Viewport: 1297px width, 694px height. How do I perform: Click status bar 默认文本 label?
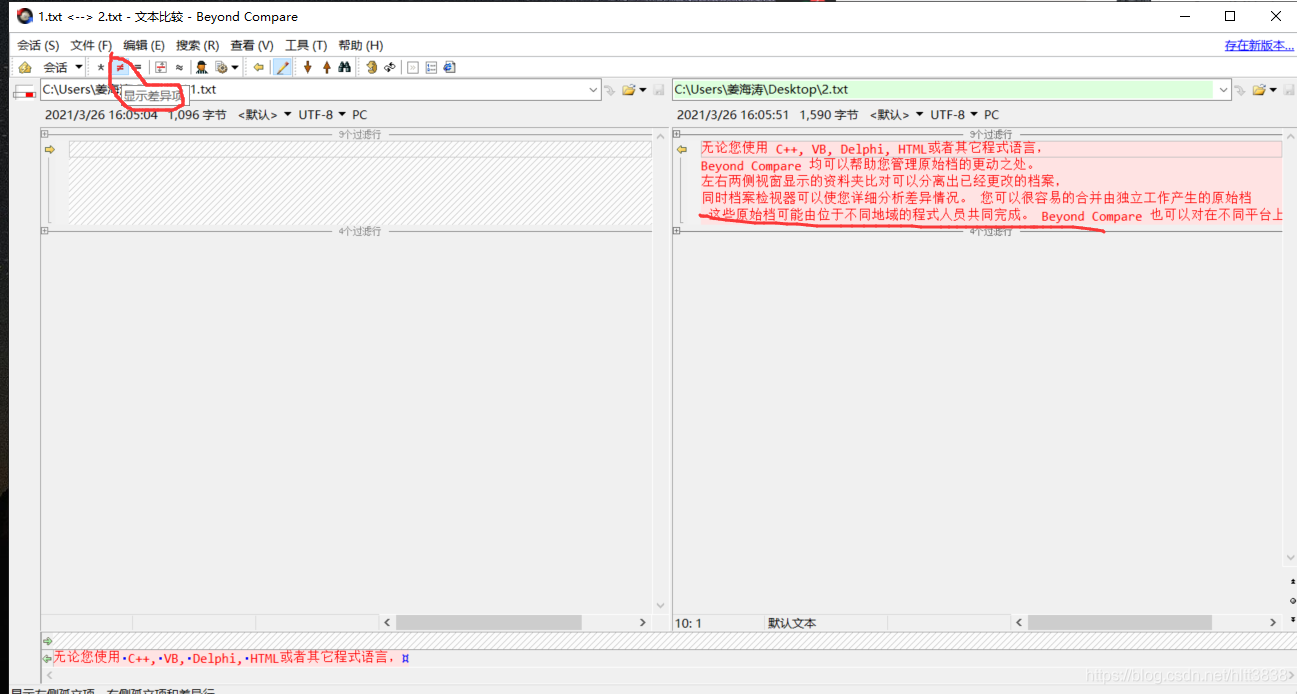792,623
